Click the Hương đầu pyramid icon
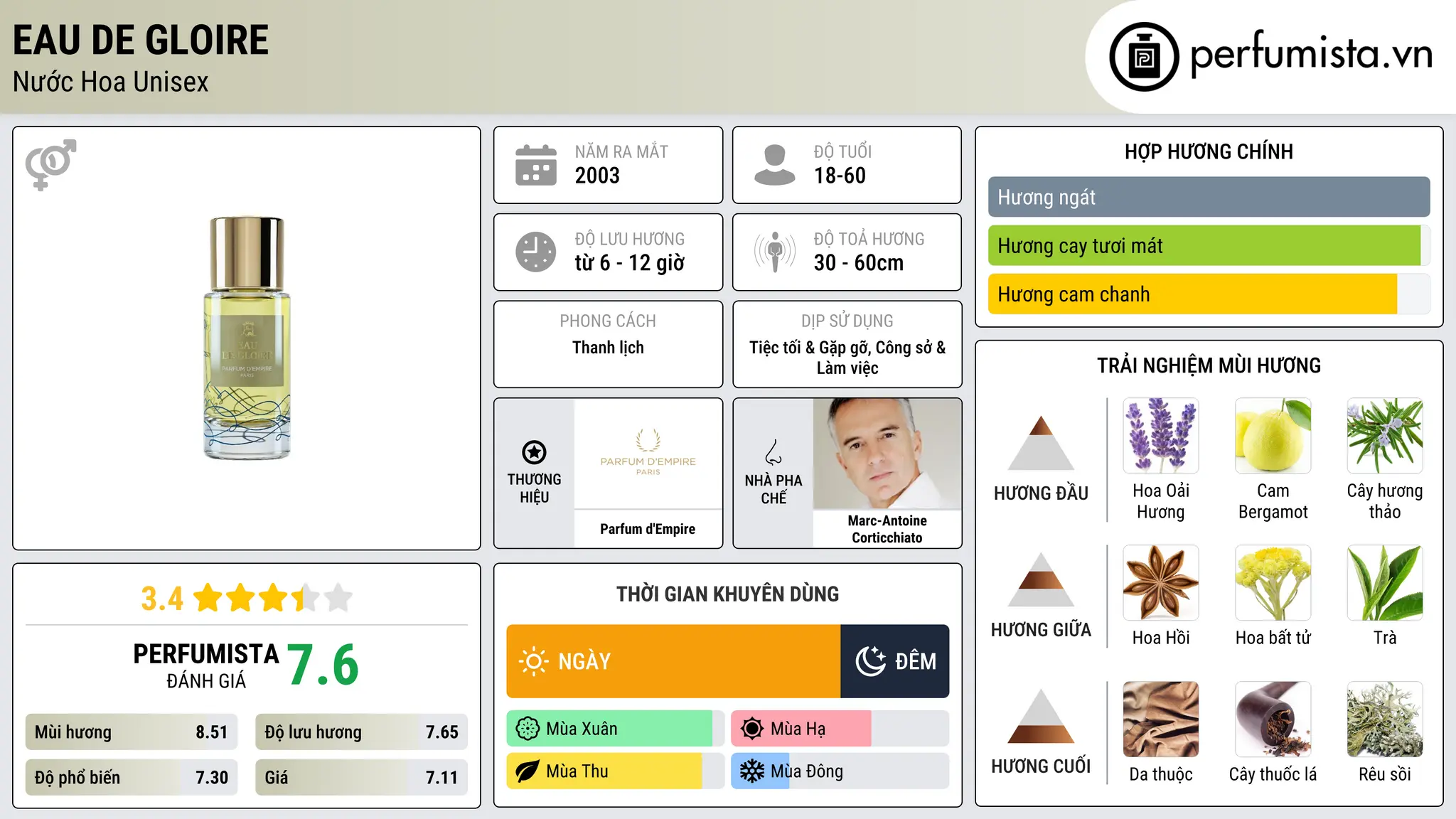Image resolution: width=1456 pixels, height=819 pixels. pos(1041,443)
